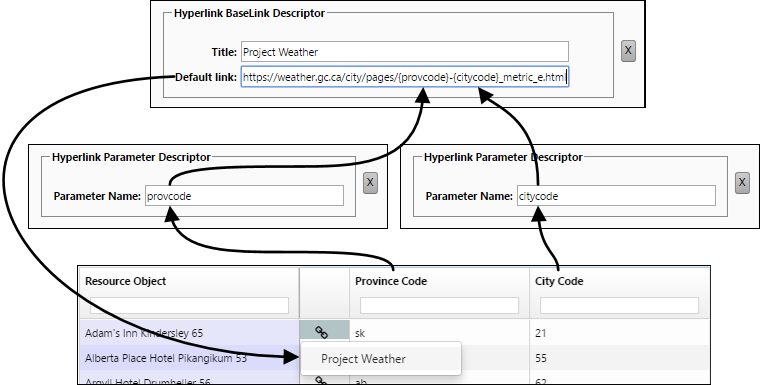Click the City Code filter box
The width and height of the screenshot is (760, 385).
pyautogui.click(x=619, y=305)
